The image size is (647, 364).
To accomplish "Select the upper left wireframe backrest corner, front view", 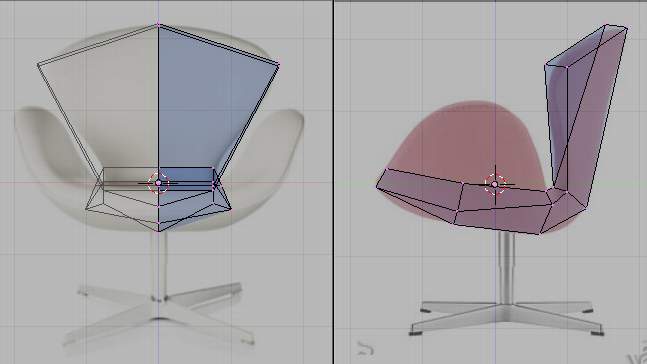I will click(38, 65).
